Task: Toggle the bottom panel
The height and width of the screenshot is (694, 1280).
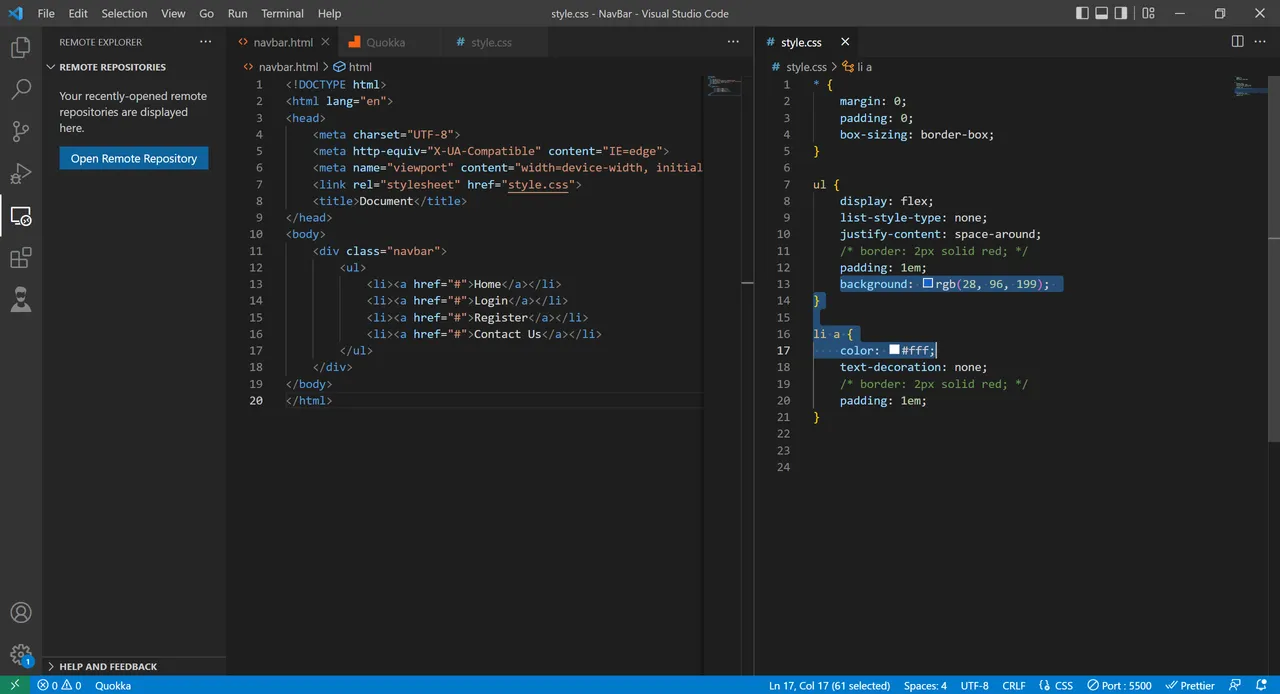Action: (x=1102, y=13)
